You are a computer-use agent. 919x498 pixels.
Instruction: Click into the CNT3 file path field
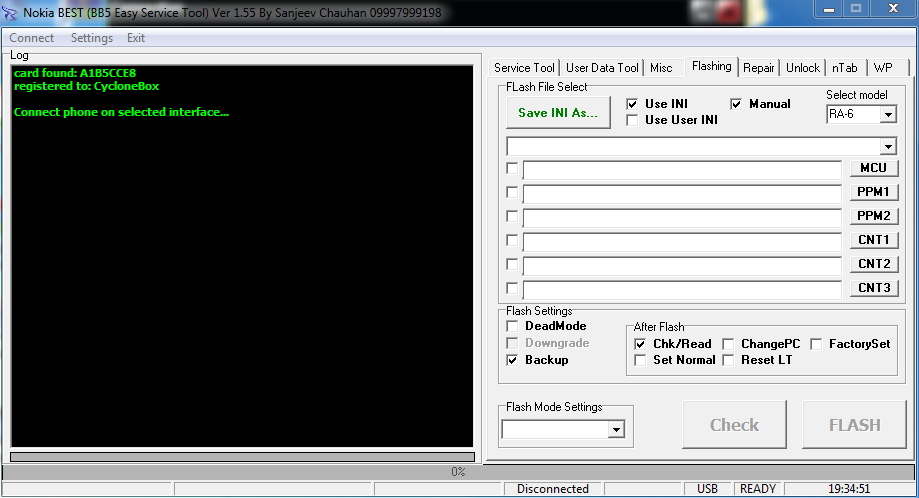click(682, 291)
